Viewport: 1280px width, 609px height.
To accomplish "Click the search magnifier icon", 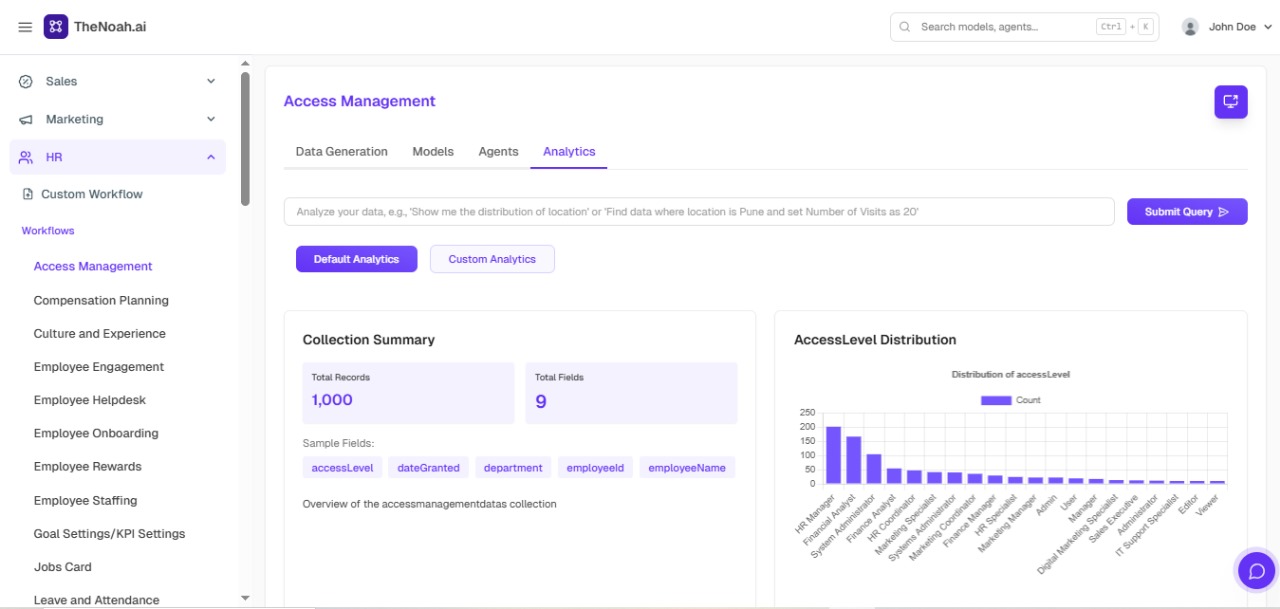I will tap(904, 26).
